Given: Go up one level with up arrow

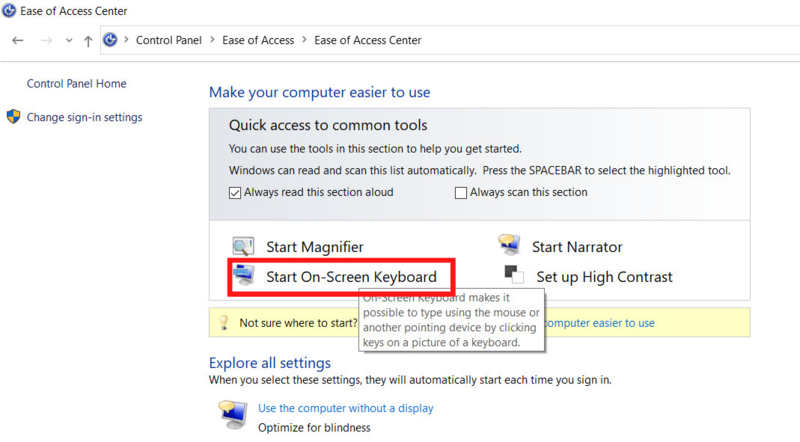Looking at the screenshot, I should click(x=88, y=41).
